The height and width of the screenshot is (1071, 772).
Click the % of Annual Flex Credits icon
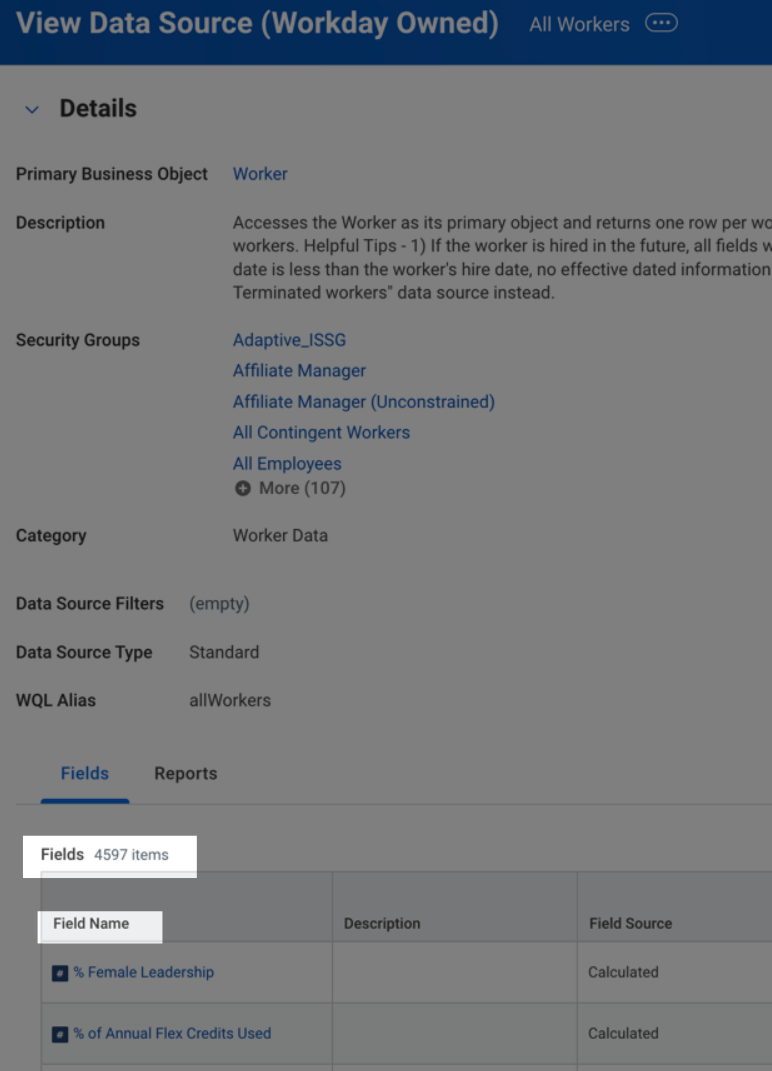[60, 1034]
